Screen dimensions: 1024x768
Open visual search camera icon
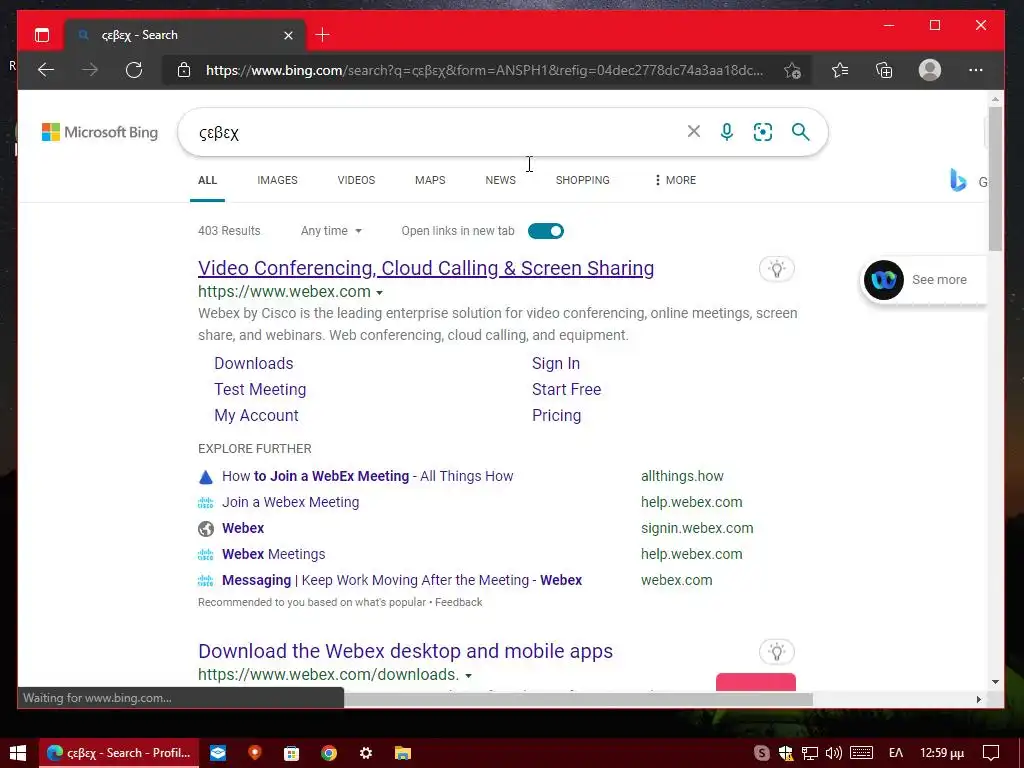[762, 132]
